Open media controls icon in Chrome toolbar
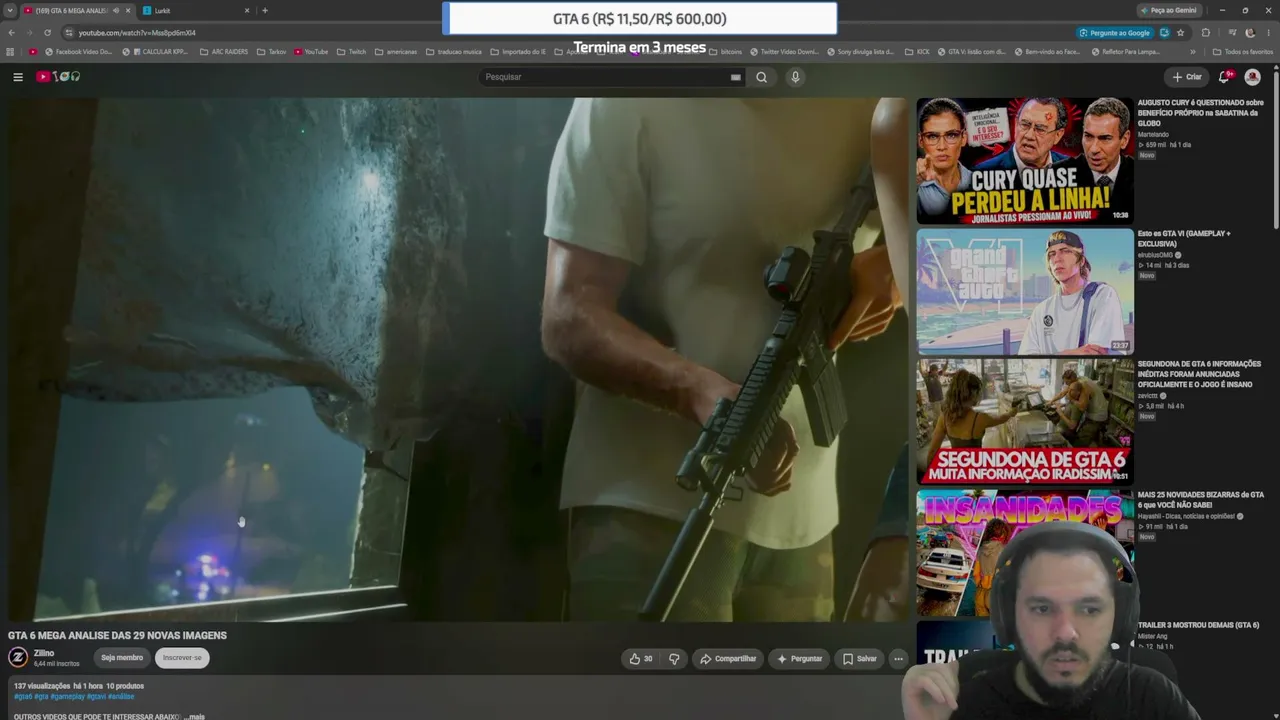Viewport: 1280px width, 720px height. [x=1232, y=33]
